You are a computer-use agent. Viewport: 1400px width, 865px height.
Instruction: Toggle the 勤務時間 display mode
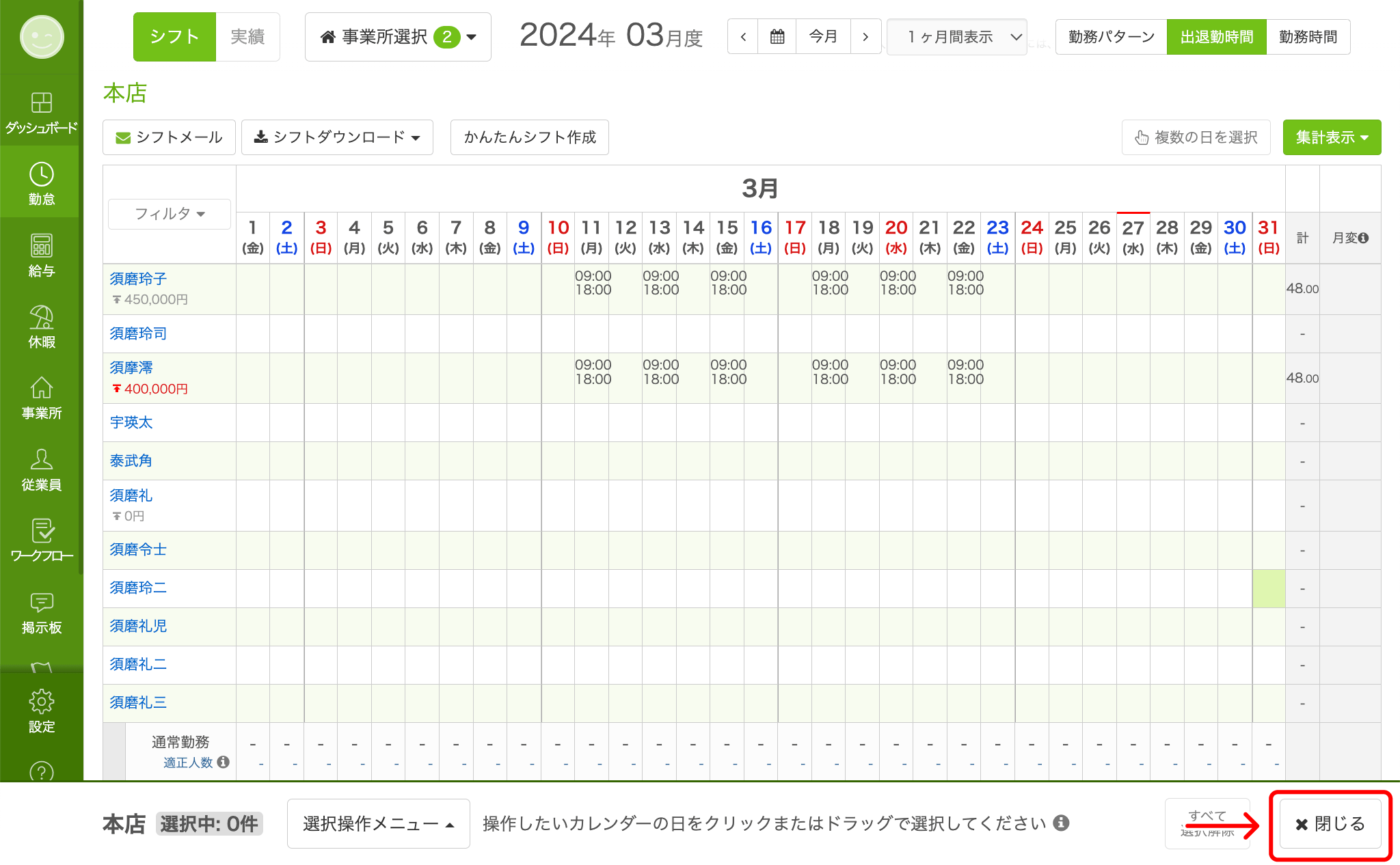point(1309,36)
